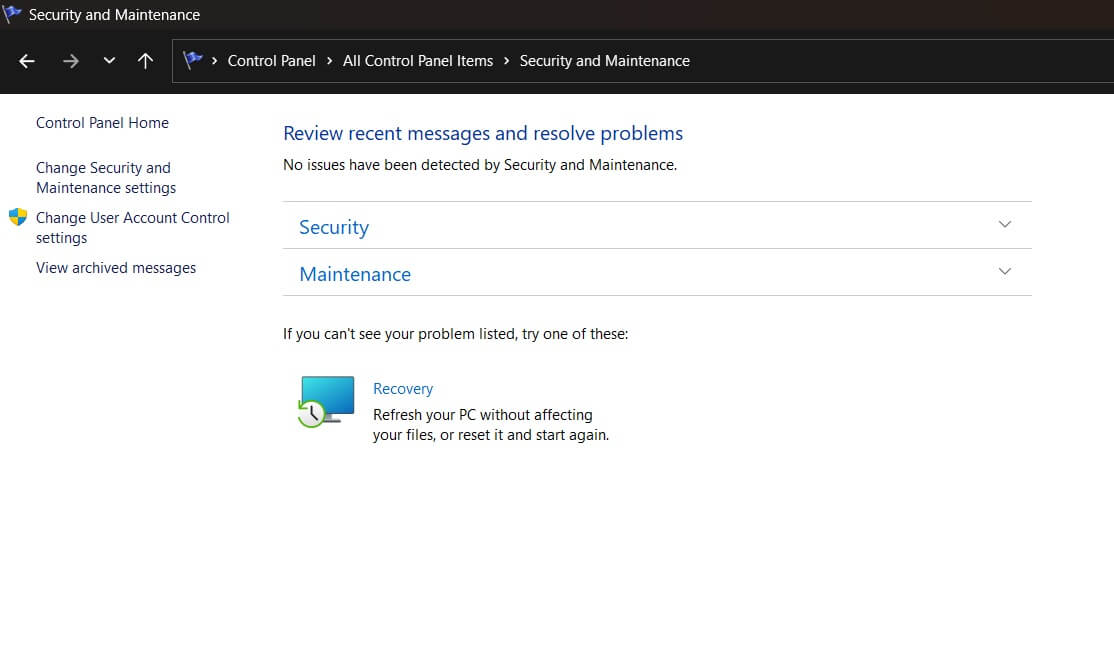This screenshot has height=669, width=1114.
Task: Click the Recovery monitor icon
Action: pos(326,400)
